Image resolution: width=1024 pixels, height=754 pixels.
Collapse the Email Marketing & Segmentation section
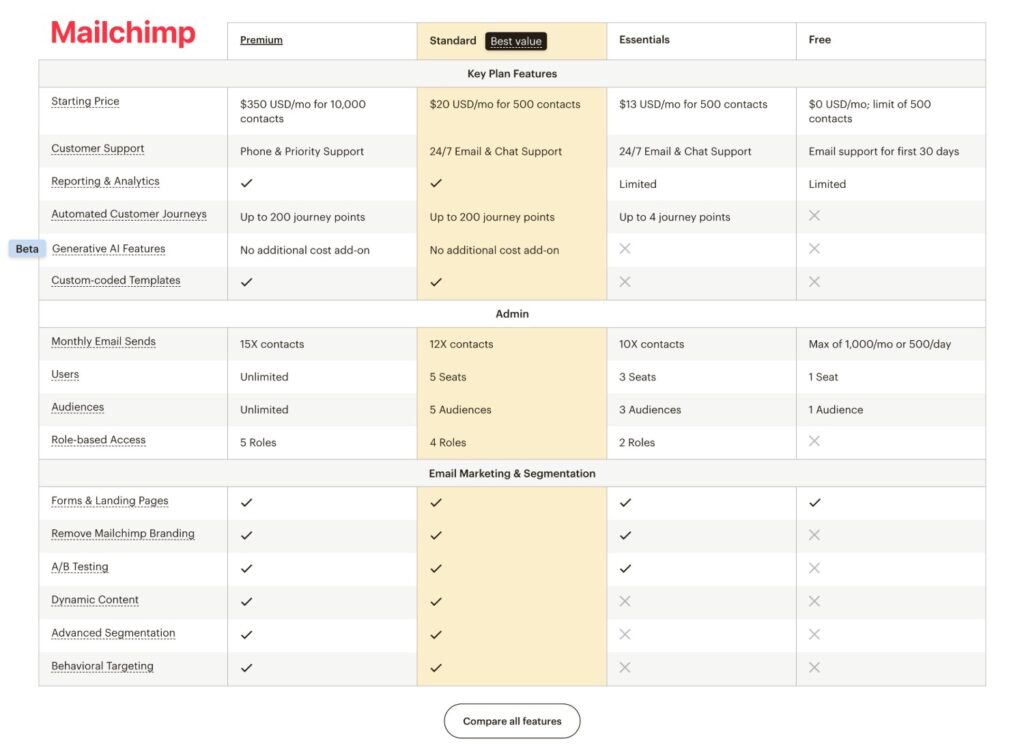click(511, 472)
